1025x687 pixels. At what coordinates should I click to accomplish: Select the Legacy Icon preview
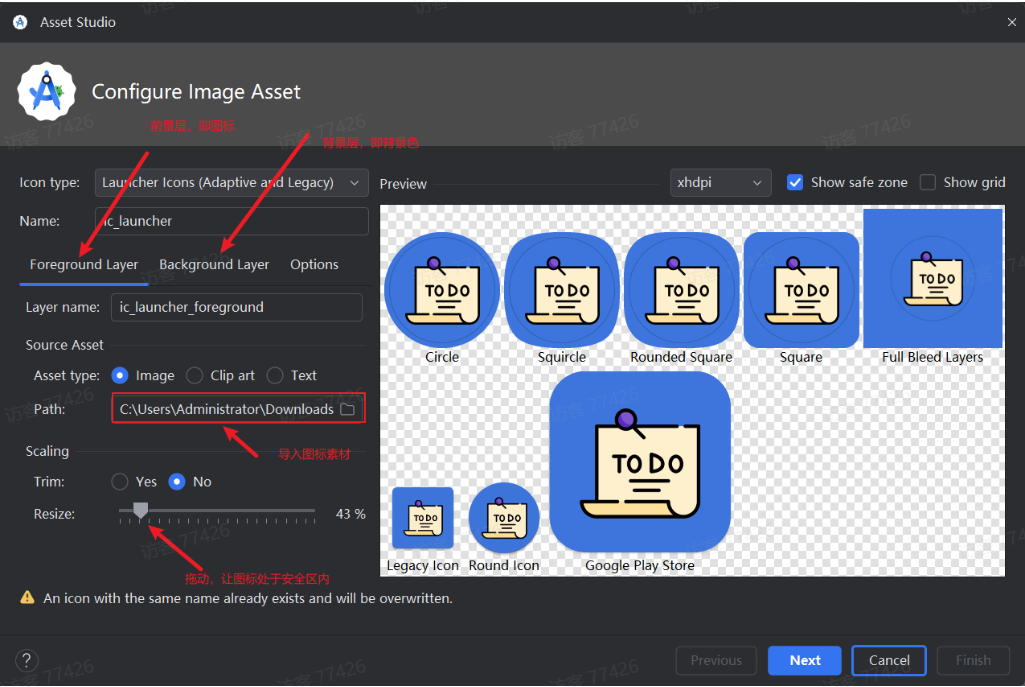click(423, 518)
